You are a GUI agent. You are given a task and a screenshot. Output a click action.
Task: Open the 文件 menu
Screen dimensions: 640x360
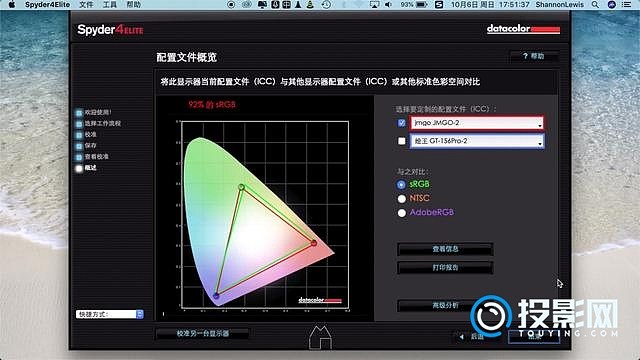[x=86, y=5]
